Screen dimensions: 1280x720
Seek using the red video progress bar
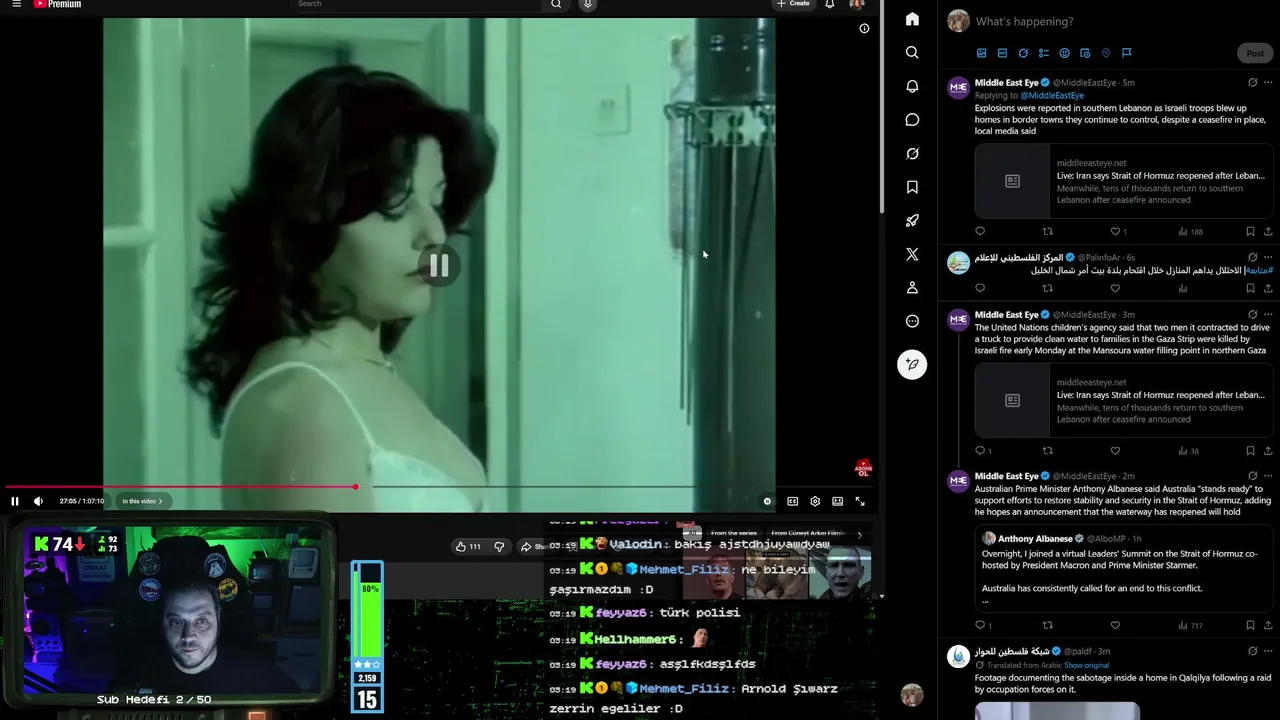pyautogui.click(x=439, y=487)
